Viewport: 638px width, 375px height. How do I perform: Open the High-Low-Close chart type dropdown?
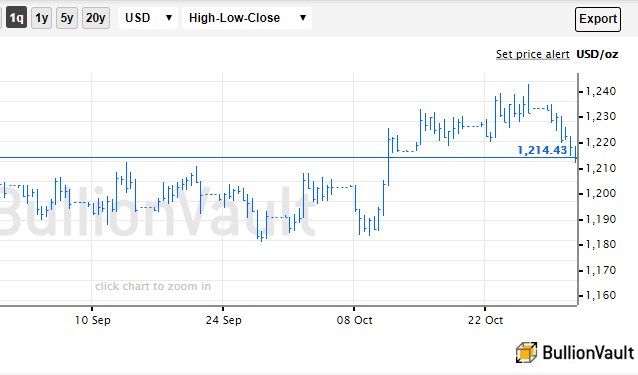[247, 18]
